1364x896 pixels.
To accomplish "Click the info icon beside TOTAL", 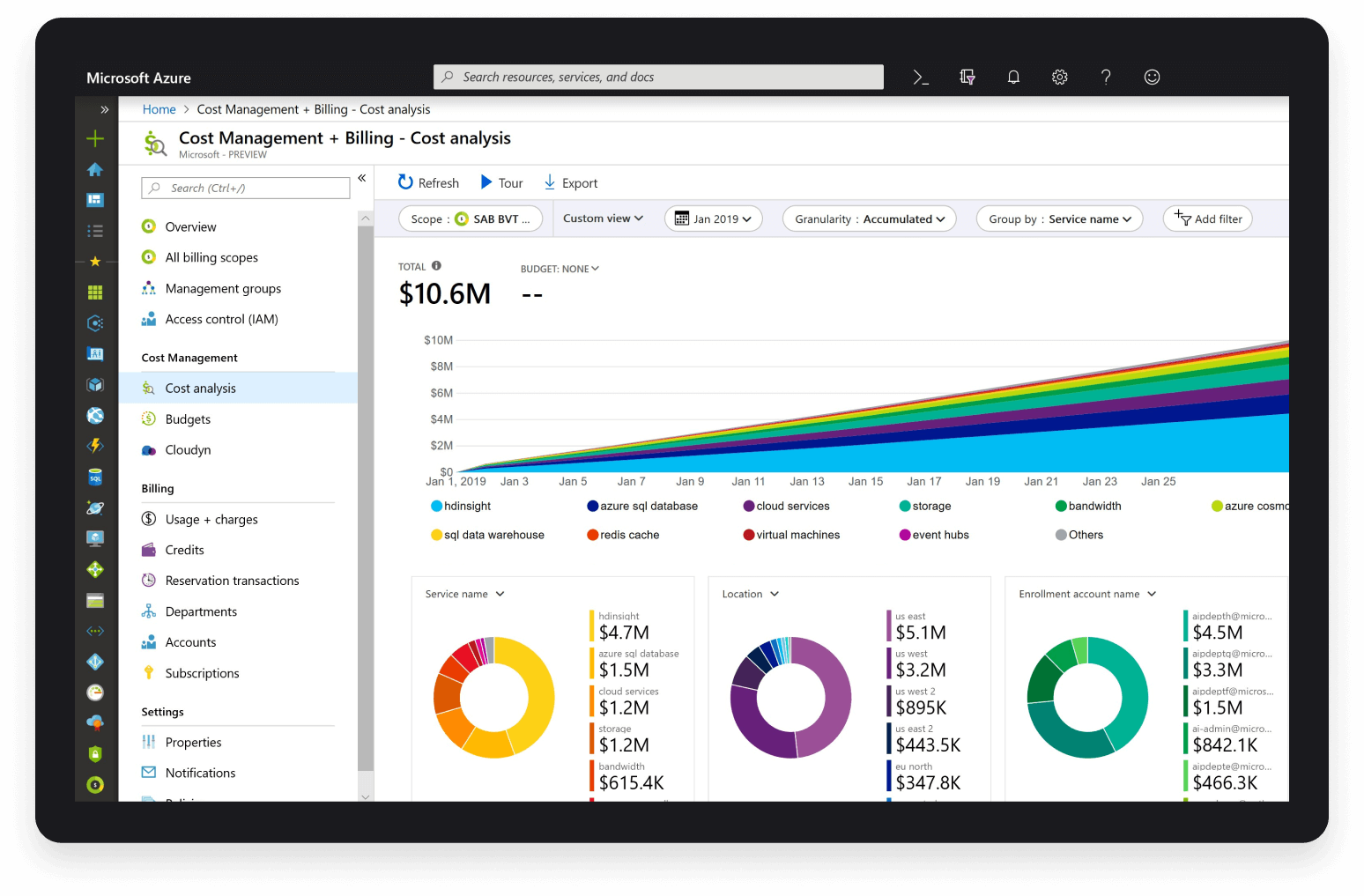I will click(x=436, y=266).
